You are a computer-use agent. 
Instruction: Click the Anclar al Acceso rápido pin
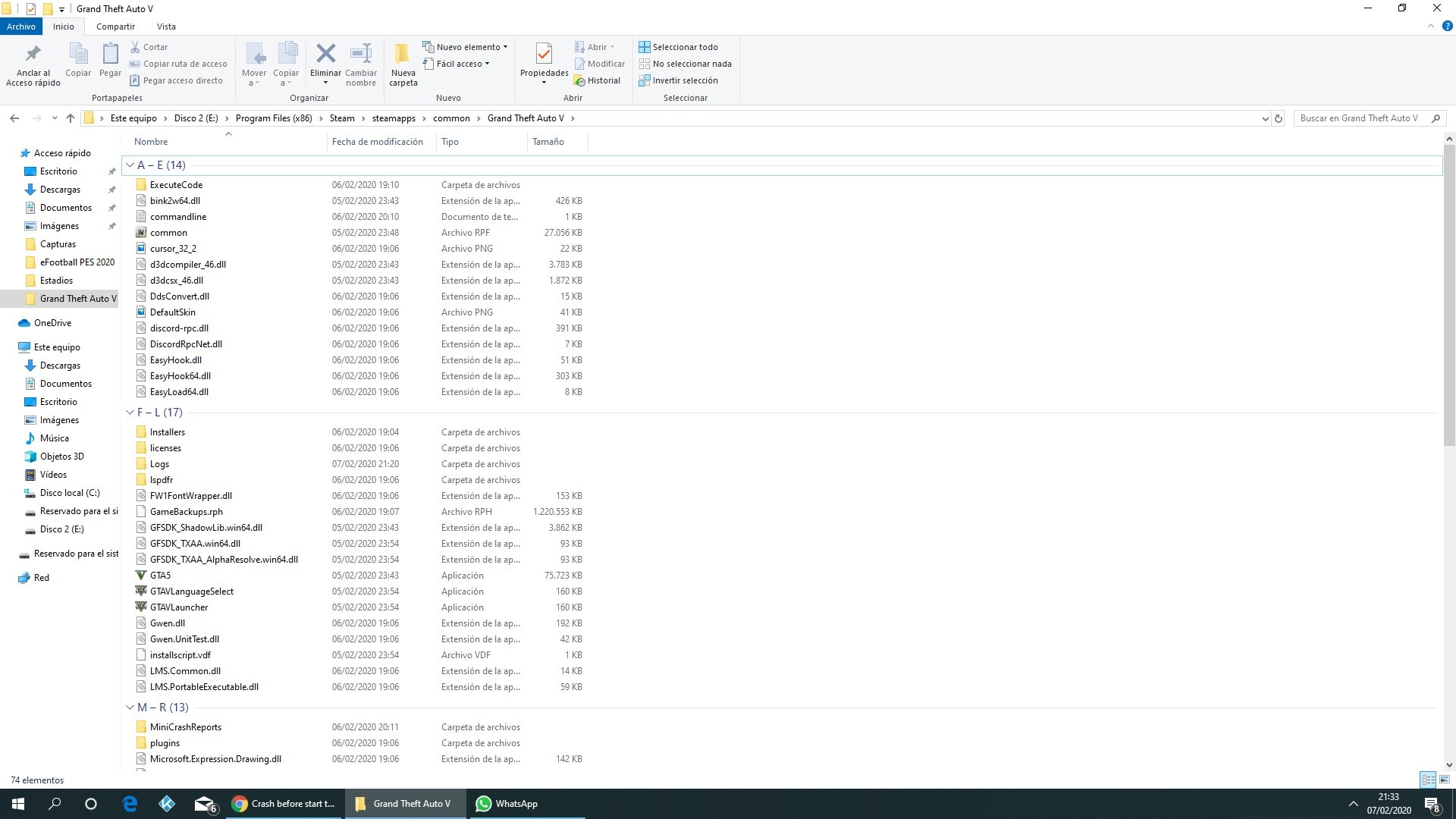click(x=33, y=55)
